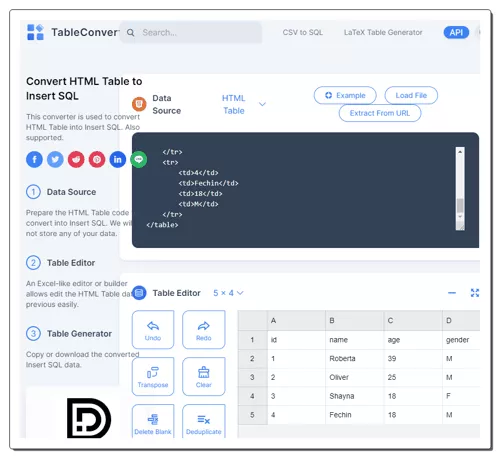Share via green Line chat icon

pyautogui.click(x=139, y=159)
